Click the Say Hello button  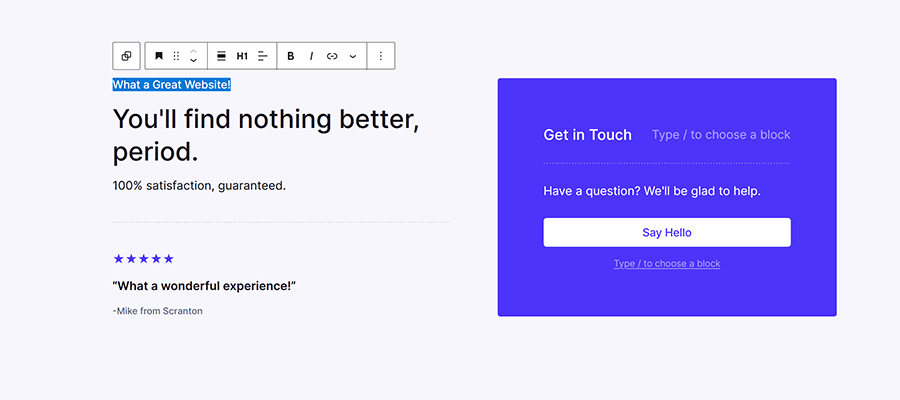coord(667,232)
